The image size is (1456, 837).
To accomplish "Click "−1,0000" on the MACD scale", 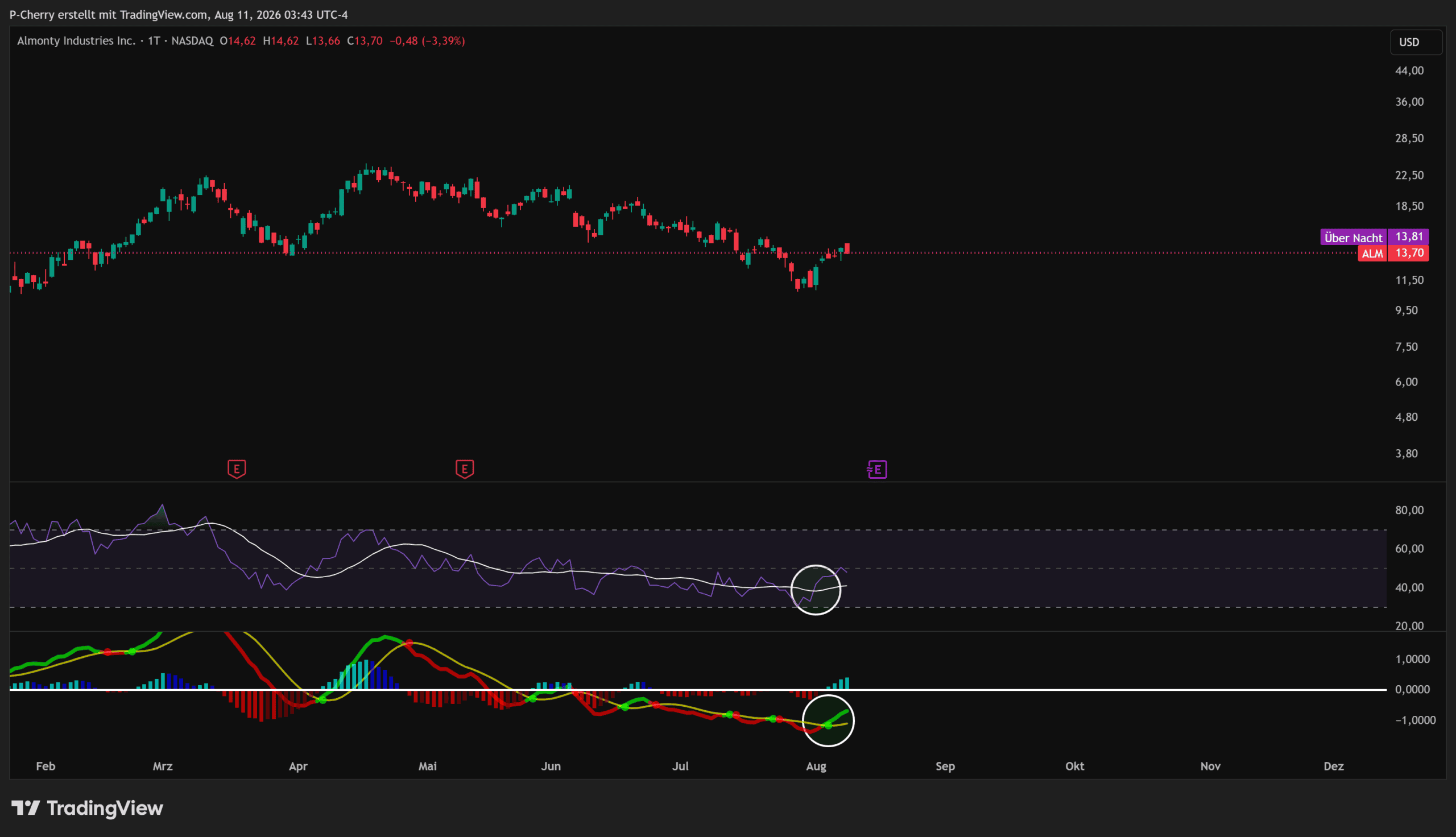I will point(1415,720).
